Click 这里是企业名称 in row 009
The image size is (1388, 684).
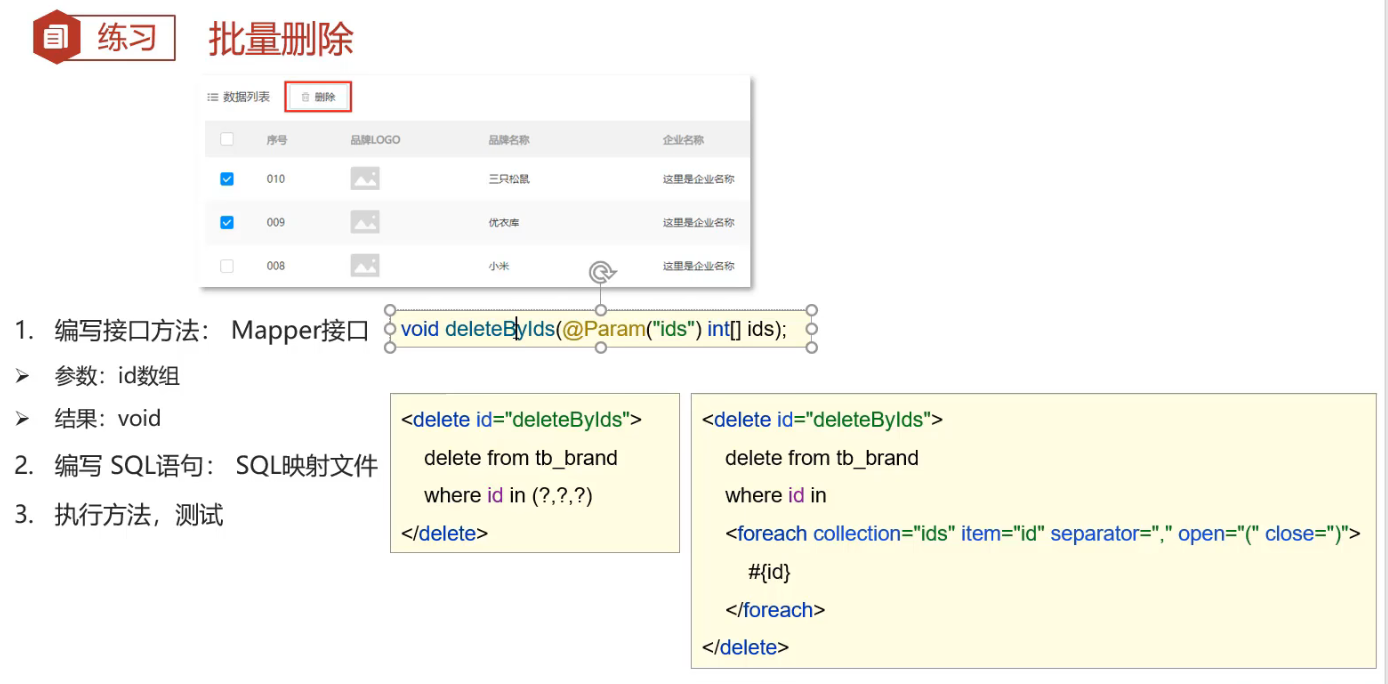click(699, 222)
